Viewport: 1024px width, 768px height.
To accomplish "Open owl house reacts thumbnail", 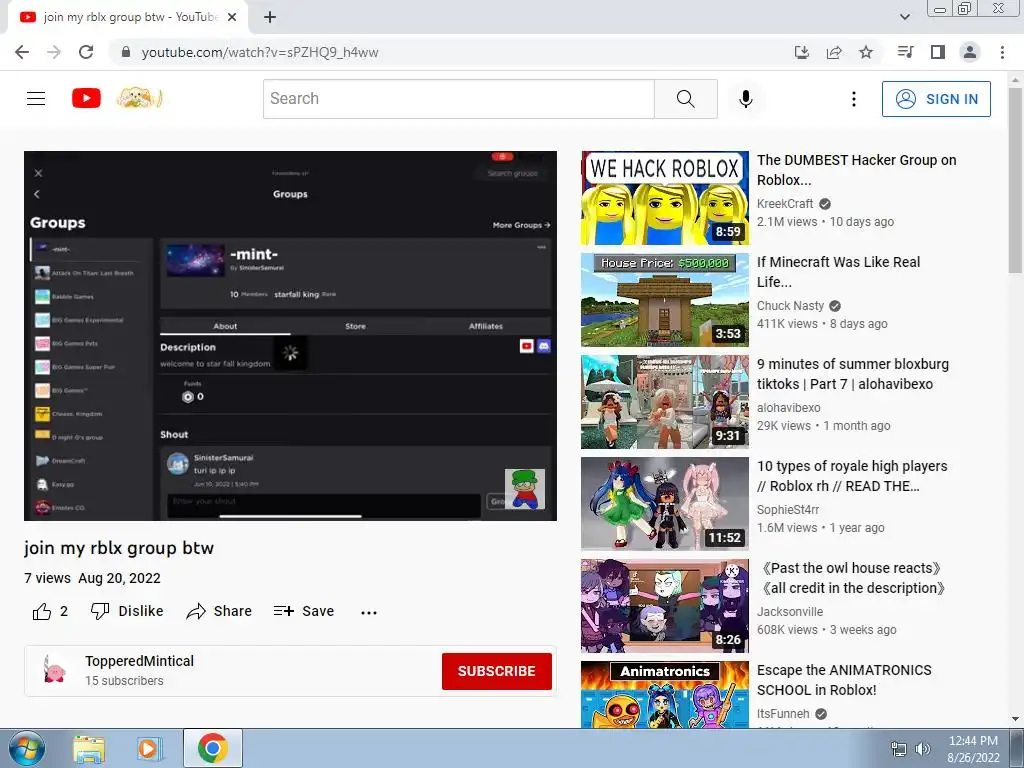I will click(665, 605).
